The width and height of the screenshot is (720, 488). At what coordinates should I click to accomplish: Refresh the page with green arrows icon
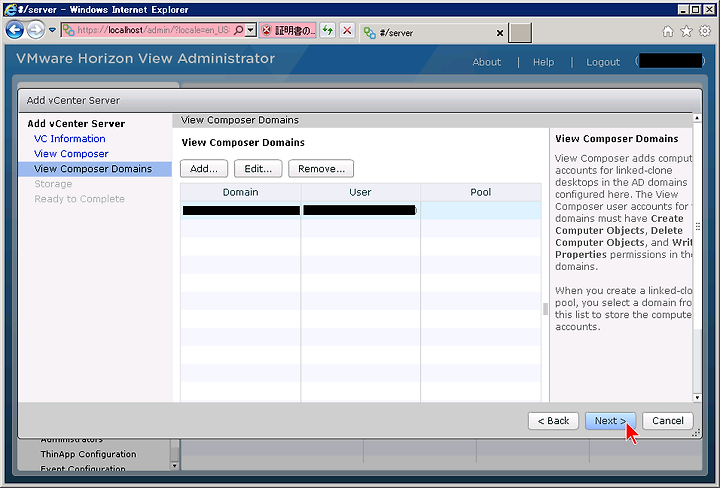coord(327,31)
